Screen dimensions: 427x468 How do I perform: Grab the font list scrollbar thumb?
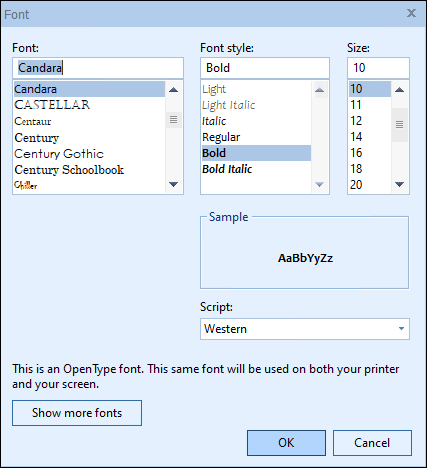[173, 120]
